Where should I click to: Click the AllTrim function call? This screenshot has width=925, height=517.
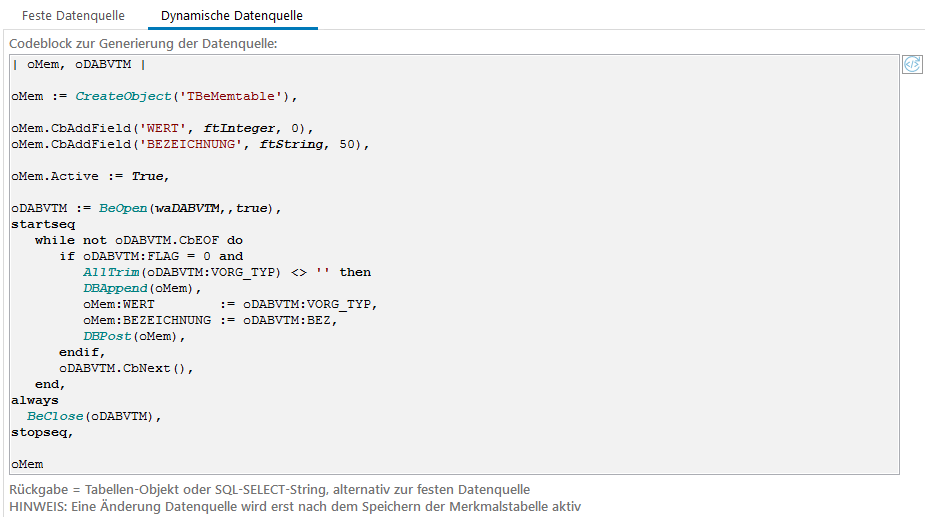coord(111,273)
